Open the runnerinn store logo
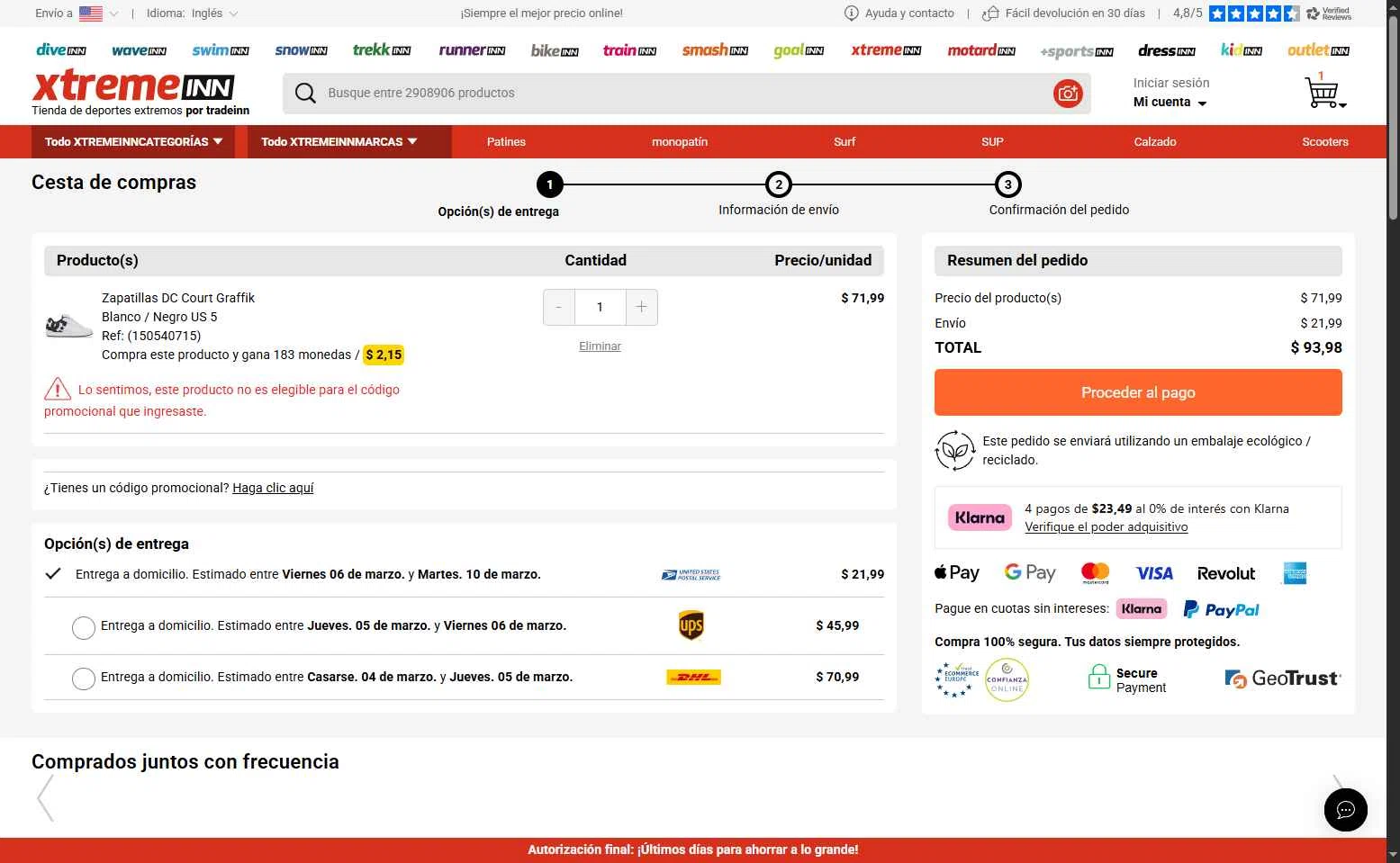This screenshot has width=1400, height=863. (472, 50)
